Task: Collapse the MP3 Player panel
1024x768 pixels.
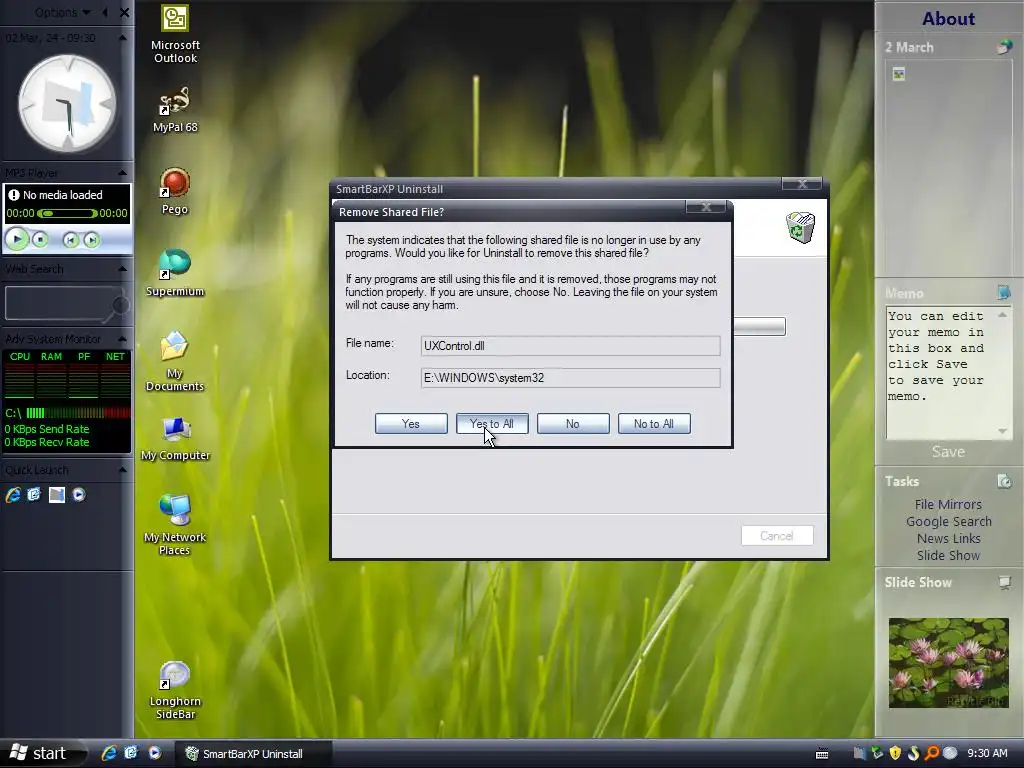Action: pos(122,172)
